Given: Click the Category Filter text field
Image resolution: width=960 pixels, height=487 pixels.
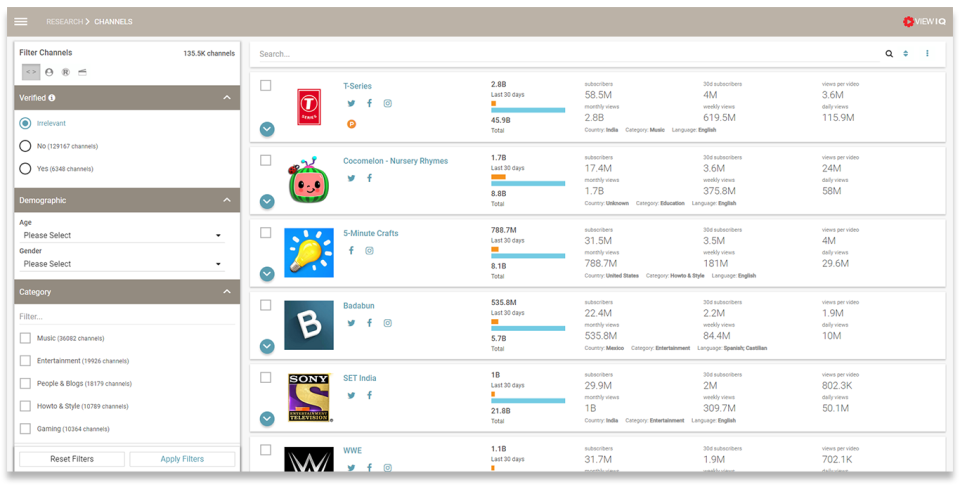Looking at the screenshot, I should 127,317.
